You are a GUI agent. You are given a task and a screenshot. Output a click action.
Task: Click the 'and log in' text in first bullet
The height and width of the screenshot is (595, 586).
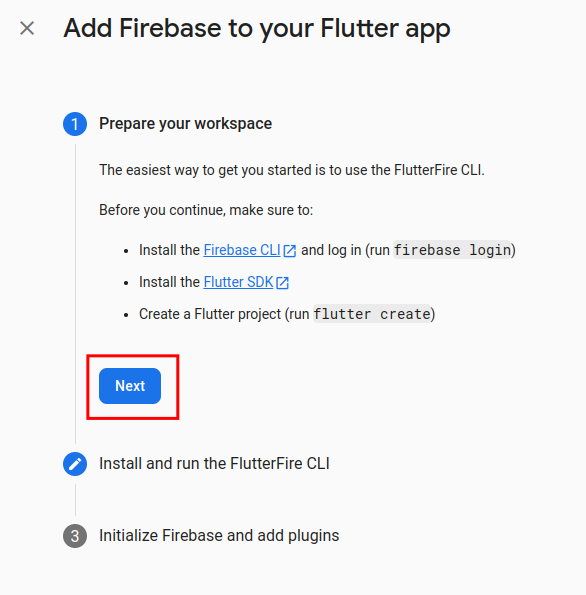331,250
